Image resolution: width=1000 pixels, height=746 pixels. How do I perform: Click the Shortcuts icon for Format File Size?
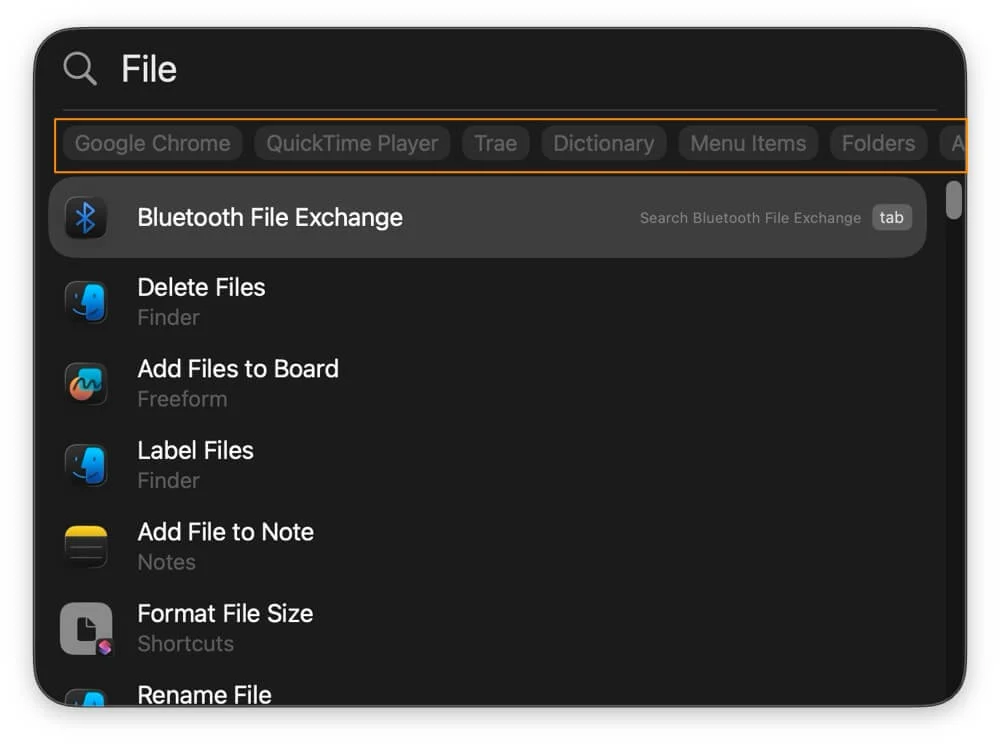click(86, 628)
